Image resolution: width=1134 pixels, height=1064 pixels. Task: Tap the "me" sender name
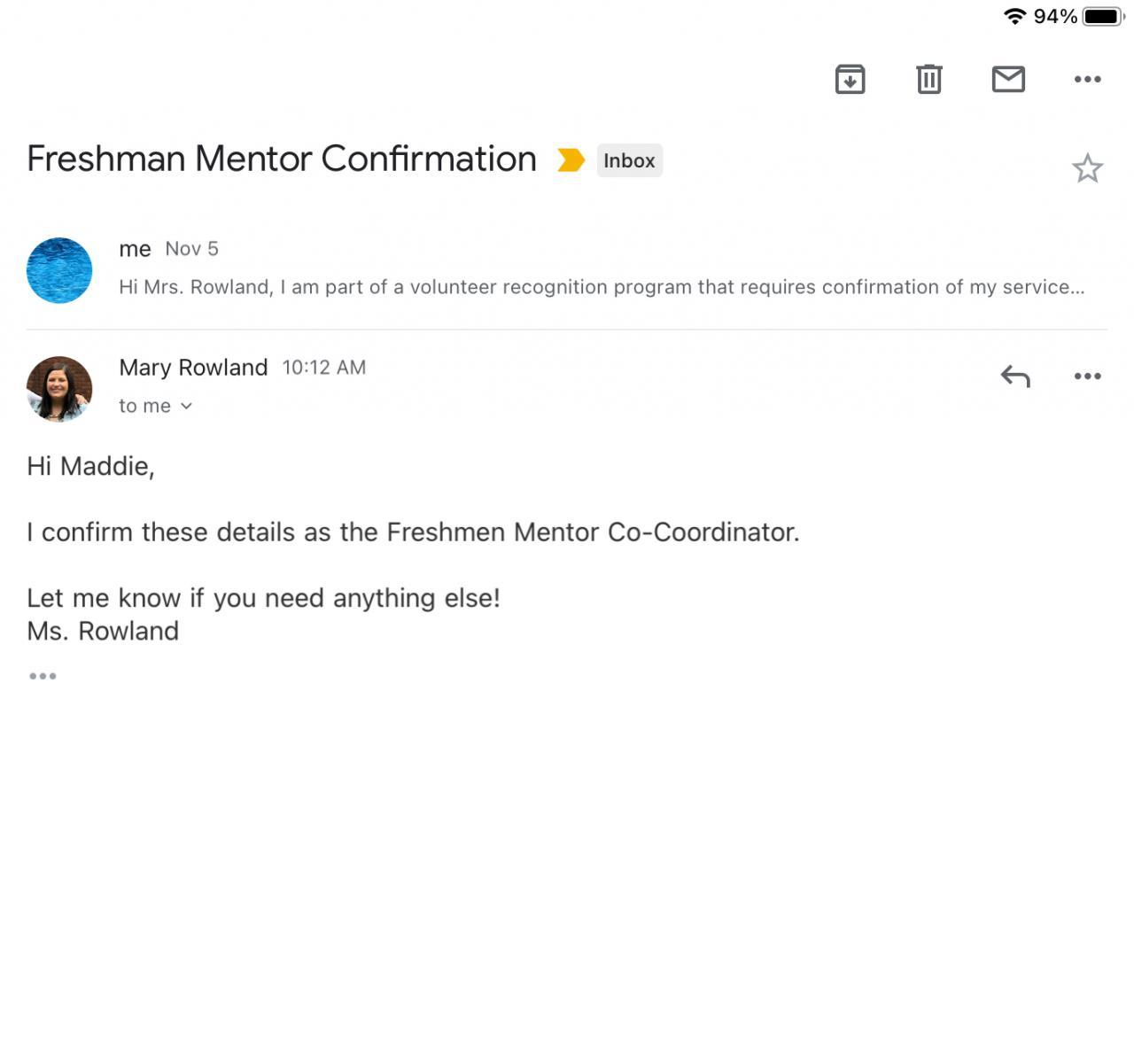135,249
